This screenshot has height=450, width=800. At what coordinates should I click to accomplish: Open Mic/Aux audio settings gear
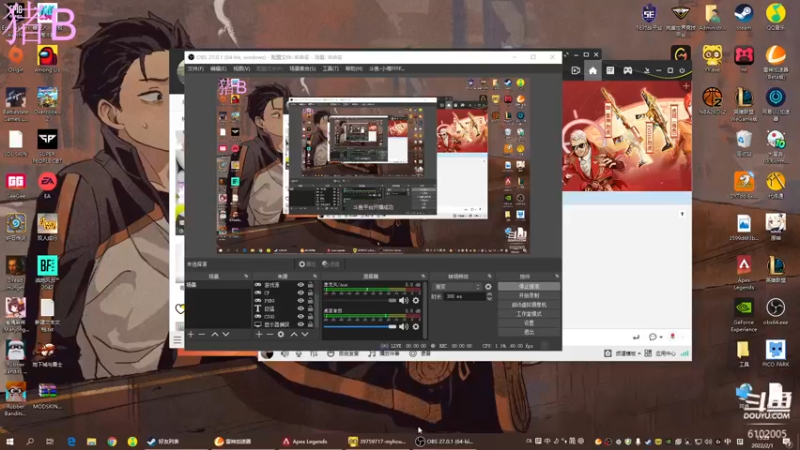pyautogui.click(x=416, y=301)
